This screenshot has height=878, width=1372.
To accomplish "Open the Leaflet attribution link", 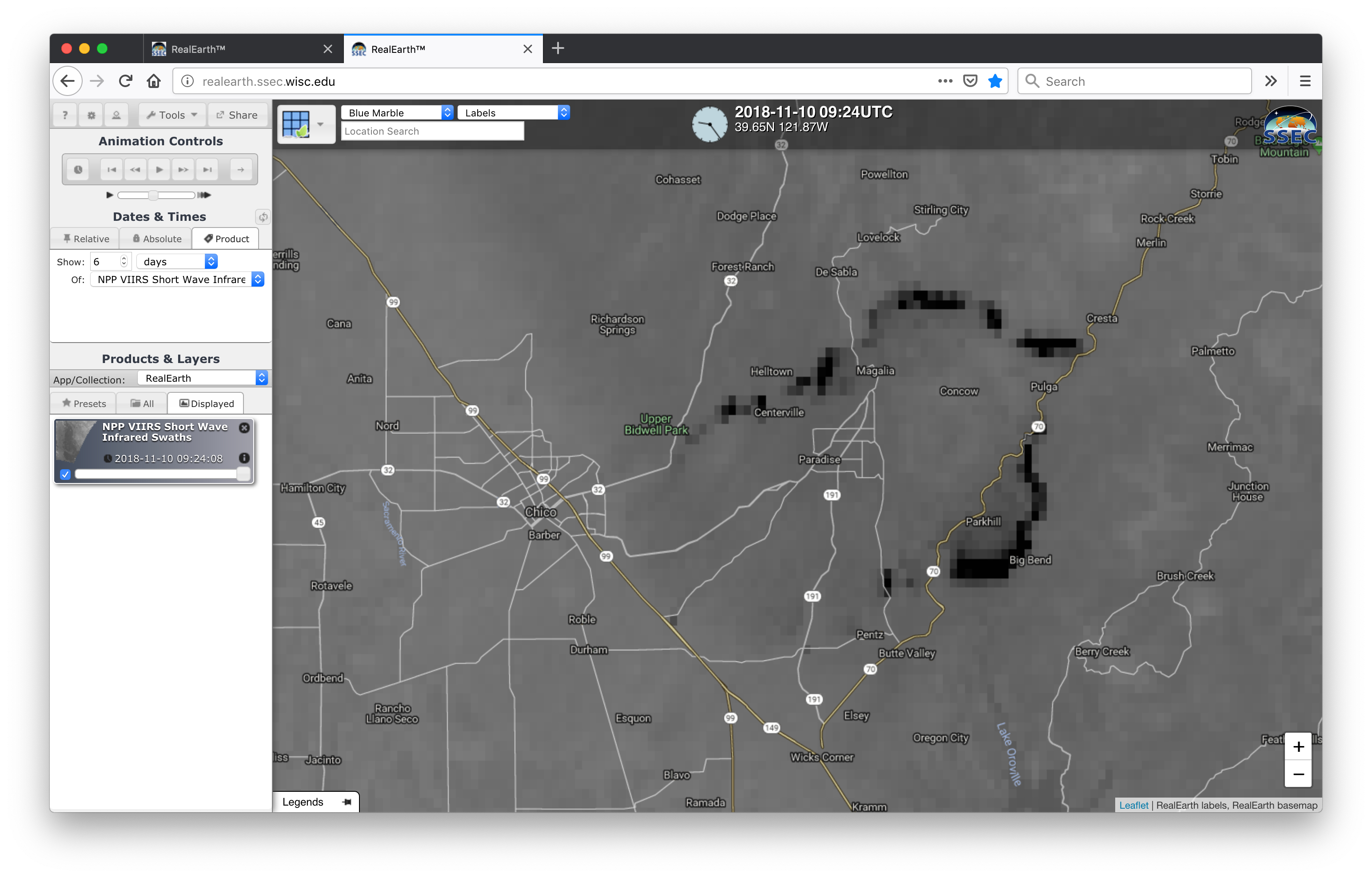I will point(1134,806).
